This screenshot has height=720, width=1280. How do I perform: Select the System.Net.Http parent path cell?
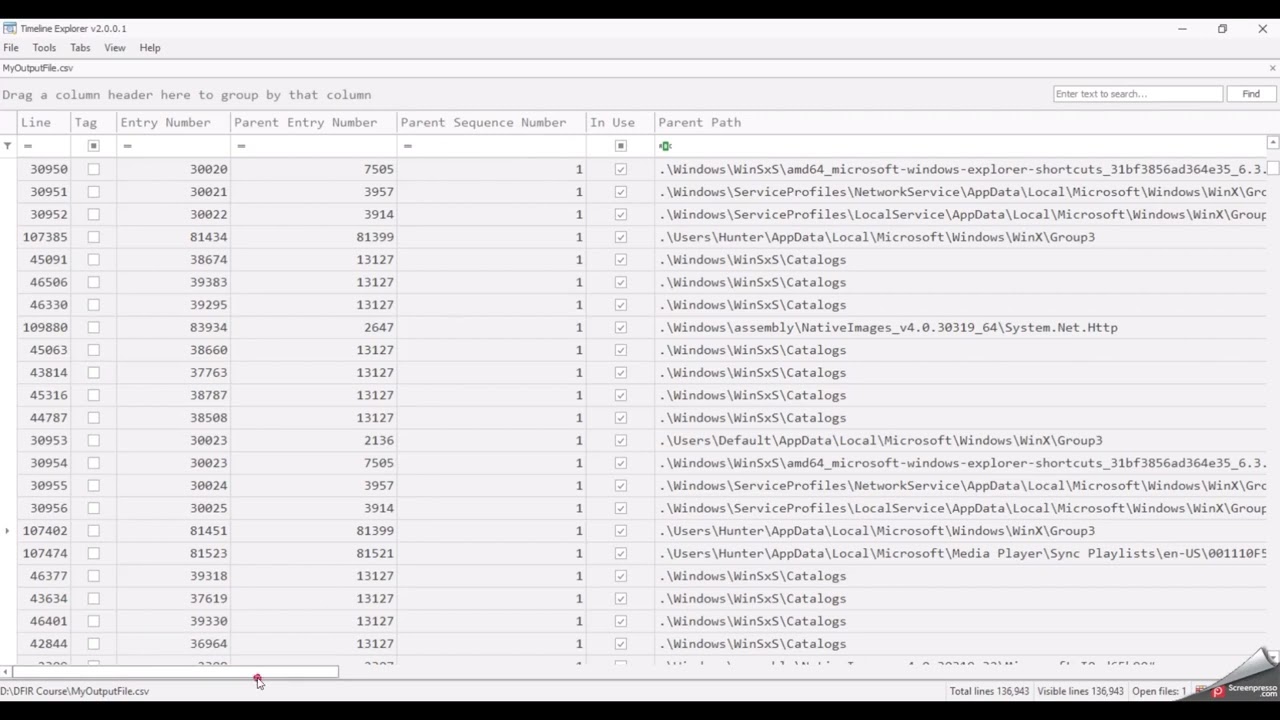click(x=960, y=327)
